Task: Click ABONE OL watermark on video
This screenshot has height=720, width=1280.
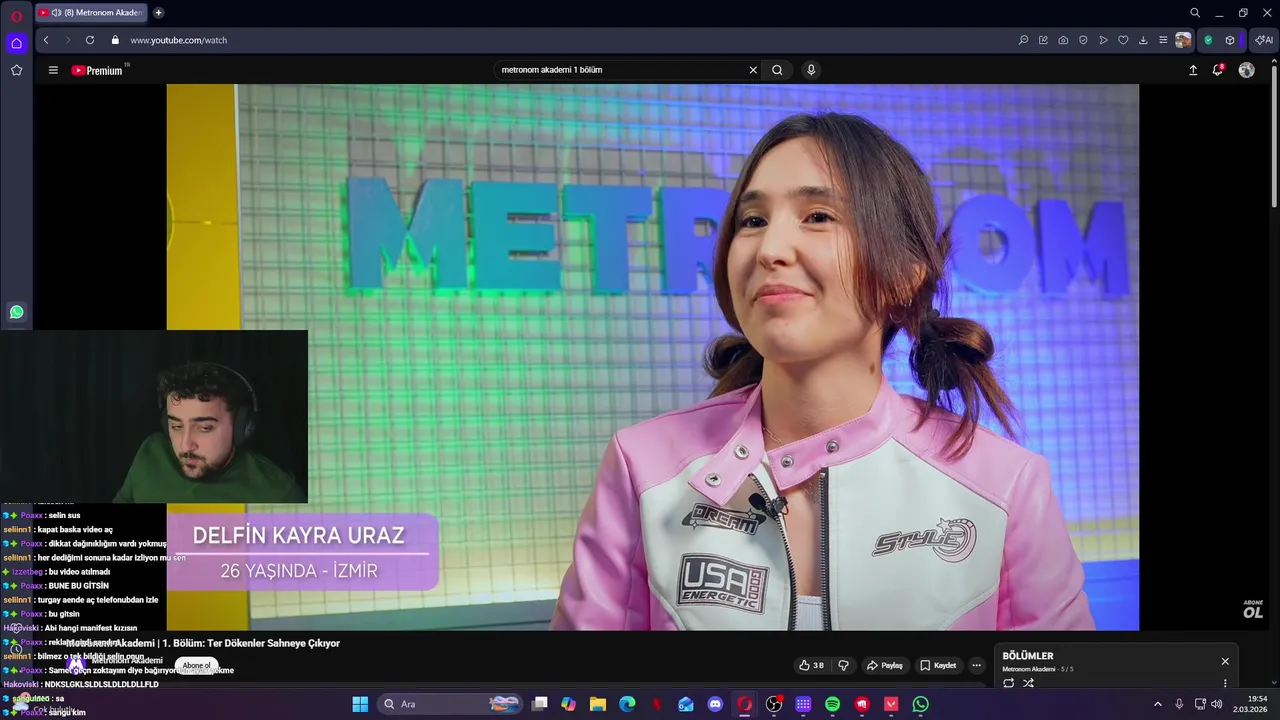Action: 1253,609
